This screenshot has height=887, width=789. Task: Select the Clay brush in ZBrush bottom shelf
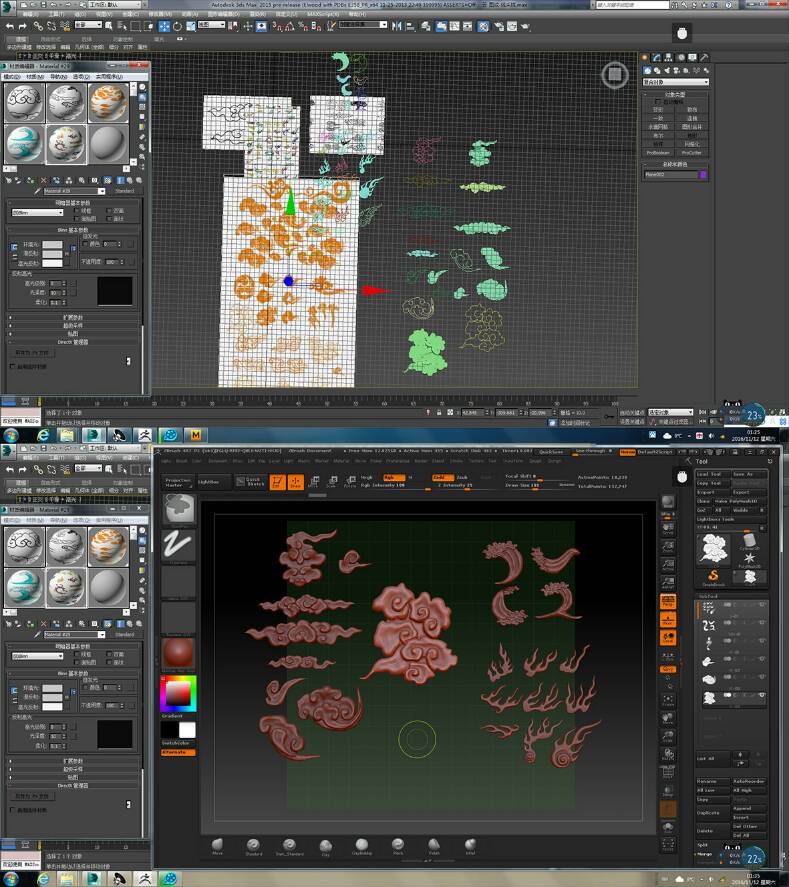325,846
